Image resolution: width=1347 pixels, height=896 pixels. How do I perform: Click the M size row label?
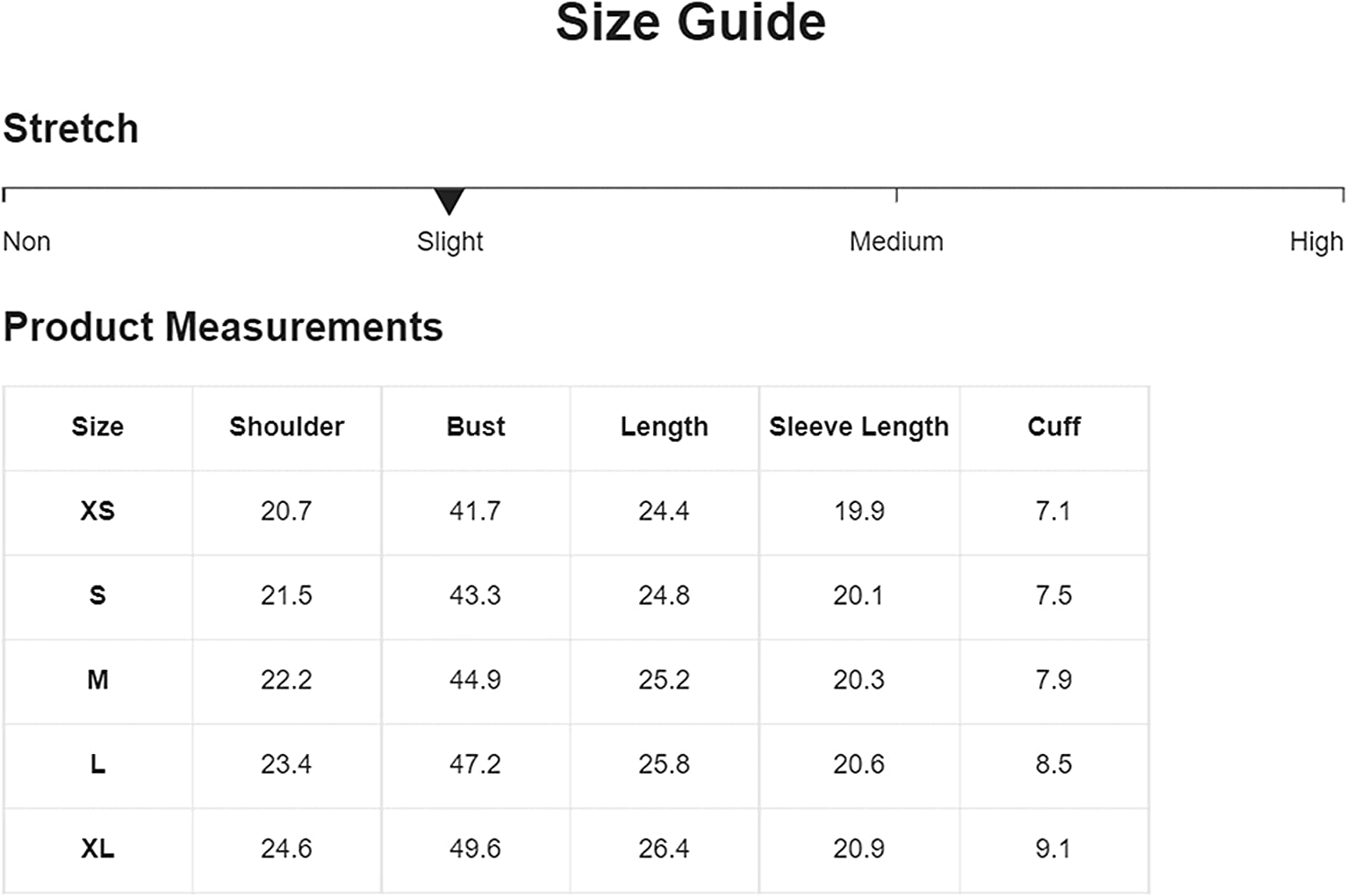tap(98, 680)
